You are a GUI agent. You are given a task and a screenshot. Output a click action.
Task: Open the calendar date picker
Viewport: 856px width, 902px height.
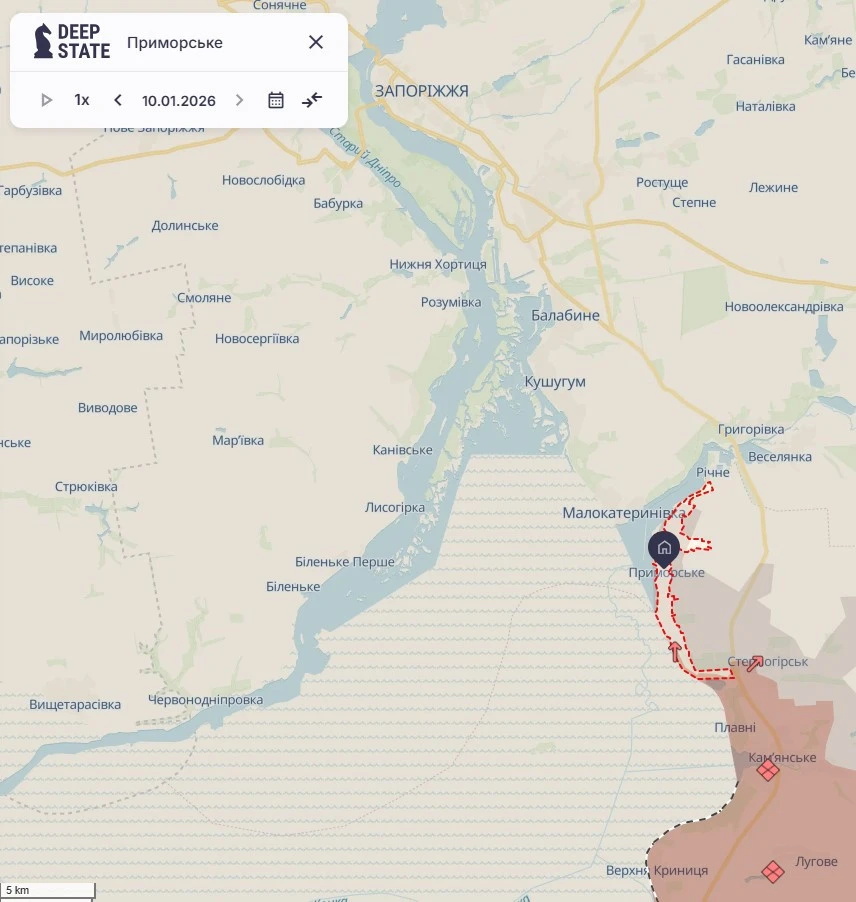click(276, 100)
